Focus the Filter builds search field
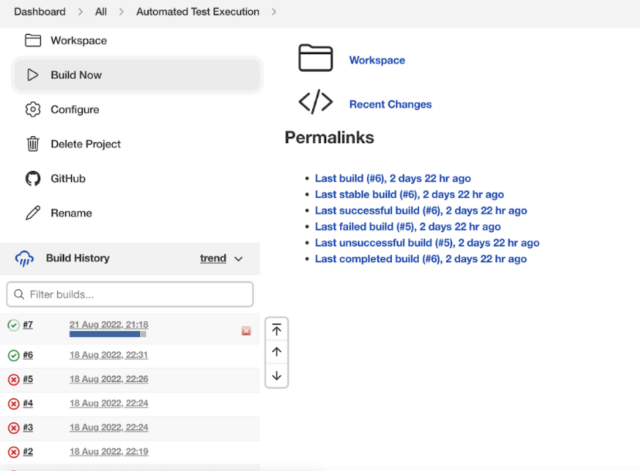640x471 pixels. click(130, 294)
